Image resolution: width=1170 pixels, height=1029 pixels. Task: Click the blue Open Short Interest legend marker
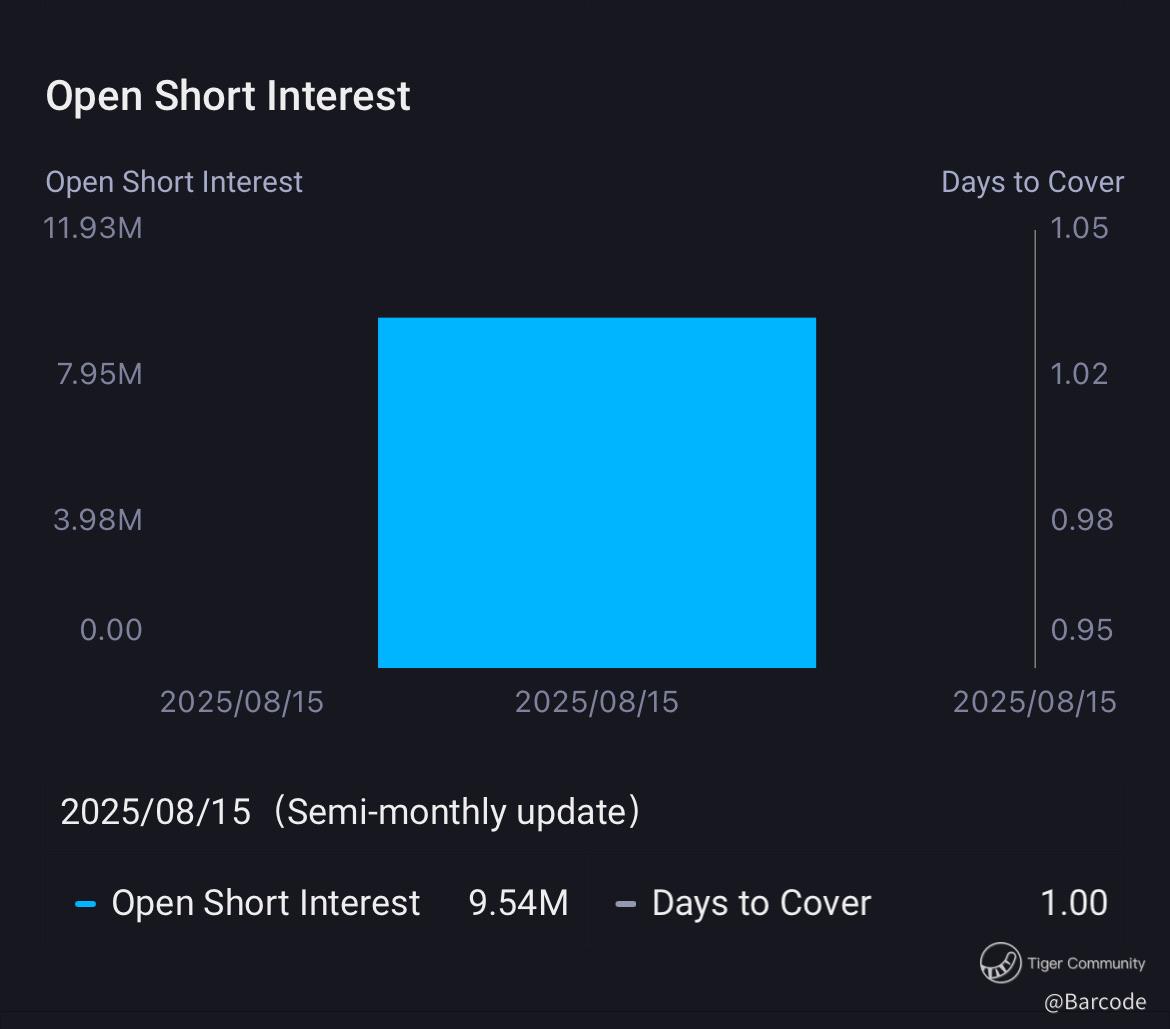tap(86, 904)
